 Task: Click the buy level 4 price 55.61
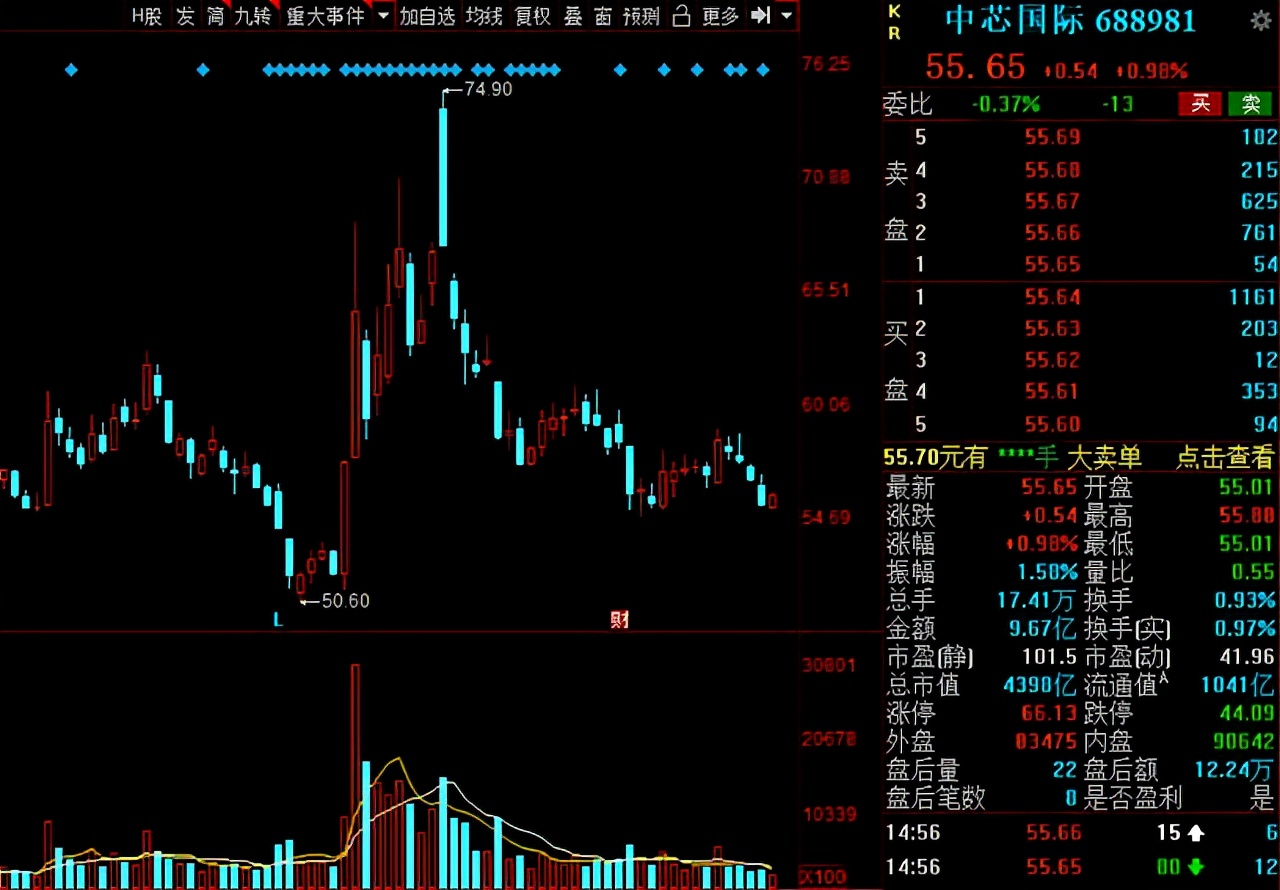(1053, 391)
